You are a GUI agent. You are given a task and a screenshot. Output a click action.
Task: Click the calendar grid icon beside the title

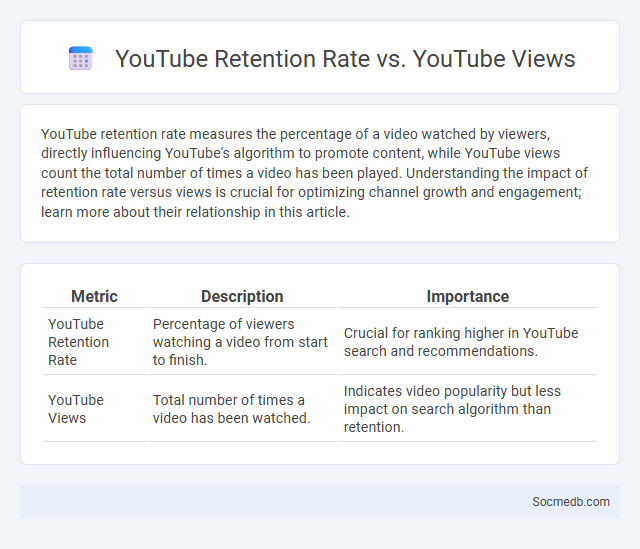81,58
